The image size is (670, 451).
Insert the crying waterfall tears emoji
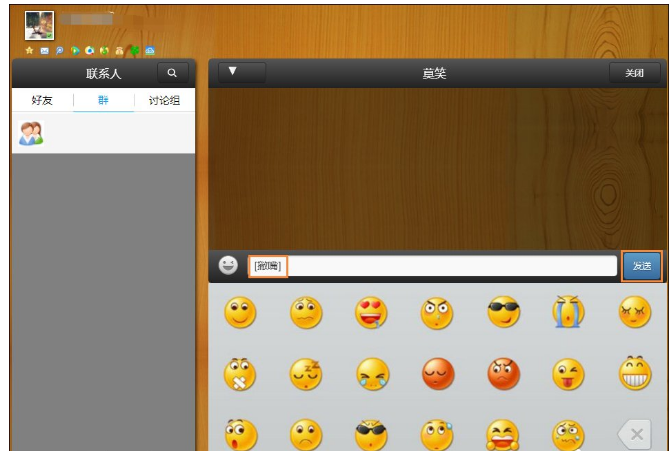[568, 312]
